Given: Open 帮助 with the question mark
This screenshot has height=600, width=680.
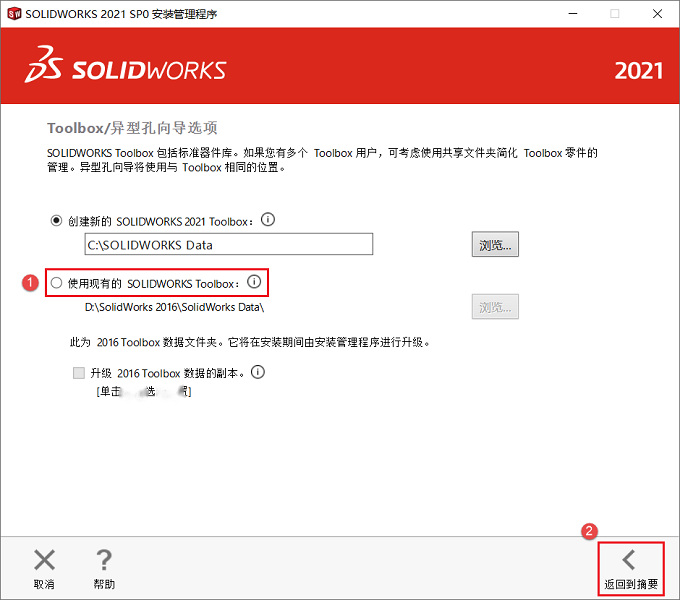Looking at the screenshot, I should (x=104, y=569).
